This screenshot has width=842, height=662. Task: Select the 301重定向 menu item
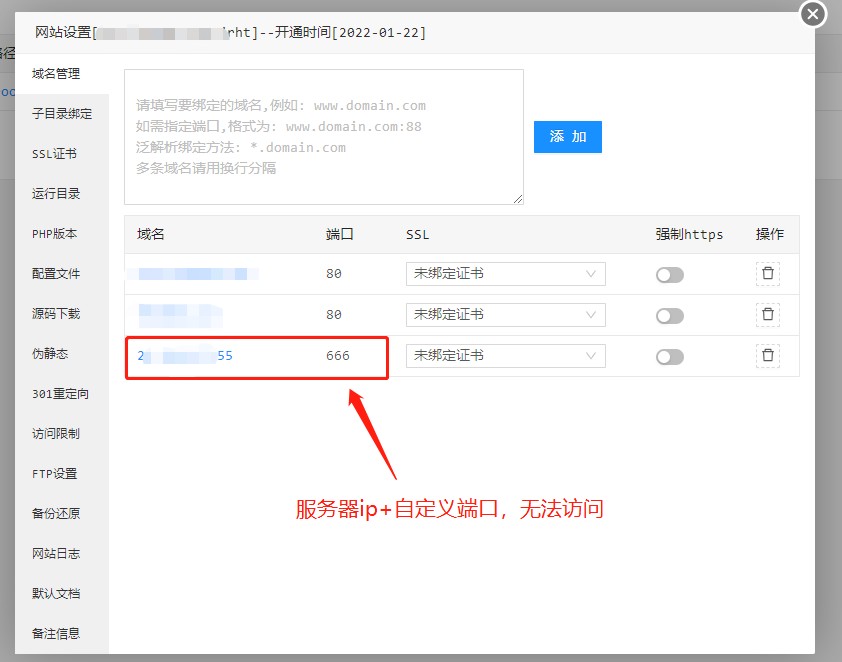60,394
